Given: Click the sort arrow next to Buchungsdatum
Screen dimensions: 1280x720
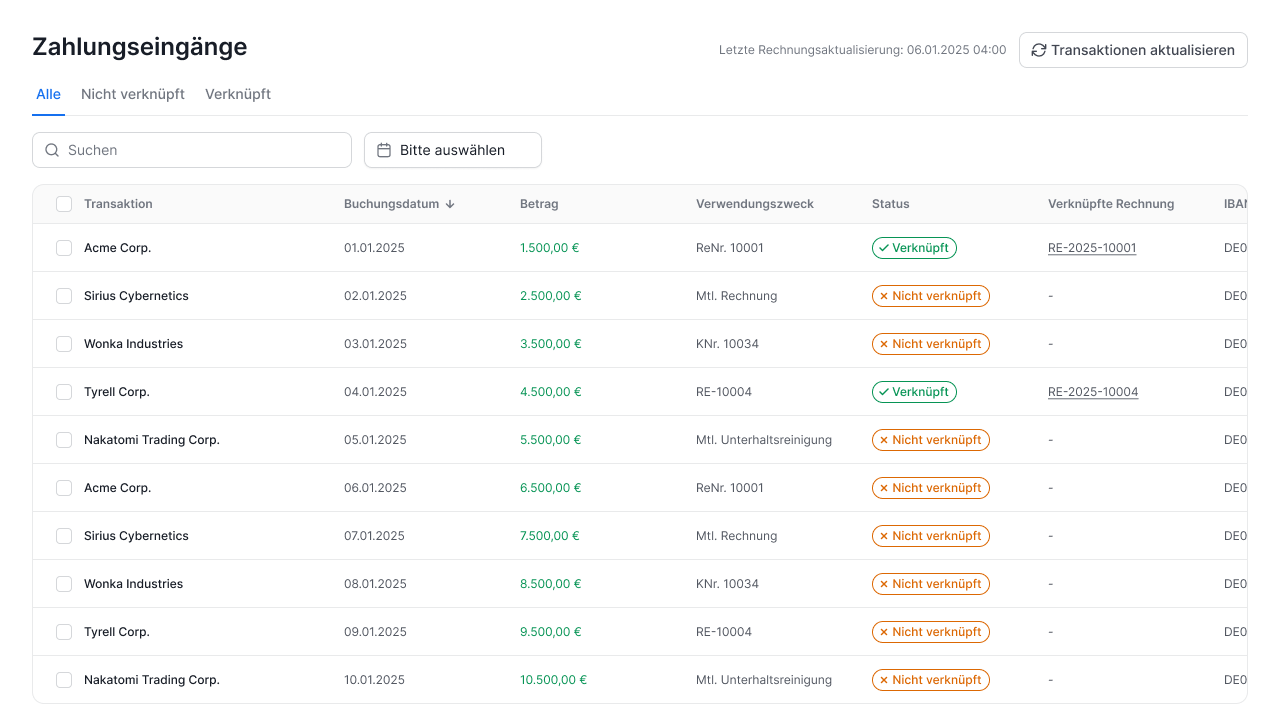Looking at the screenshot, I should (x=450, y=204).
